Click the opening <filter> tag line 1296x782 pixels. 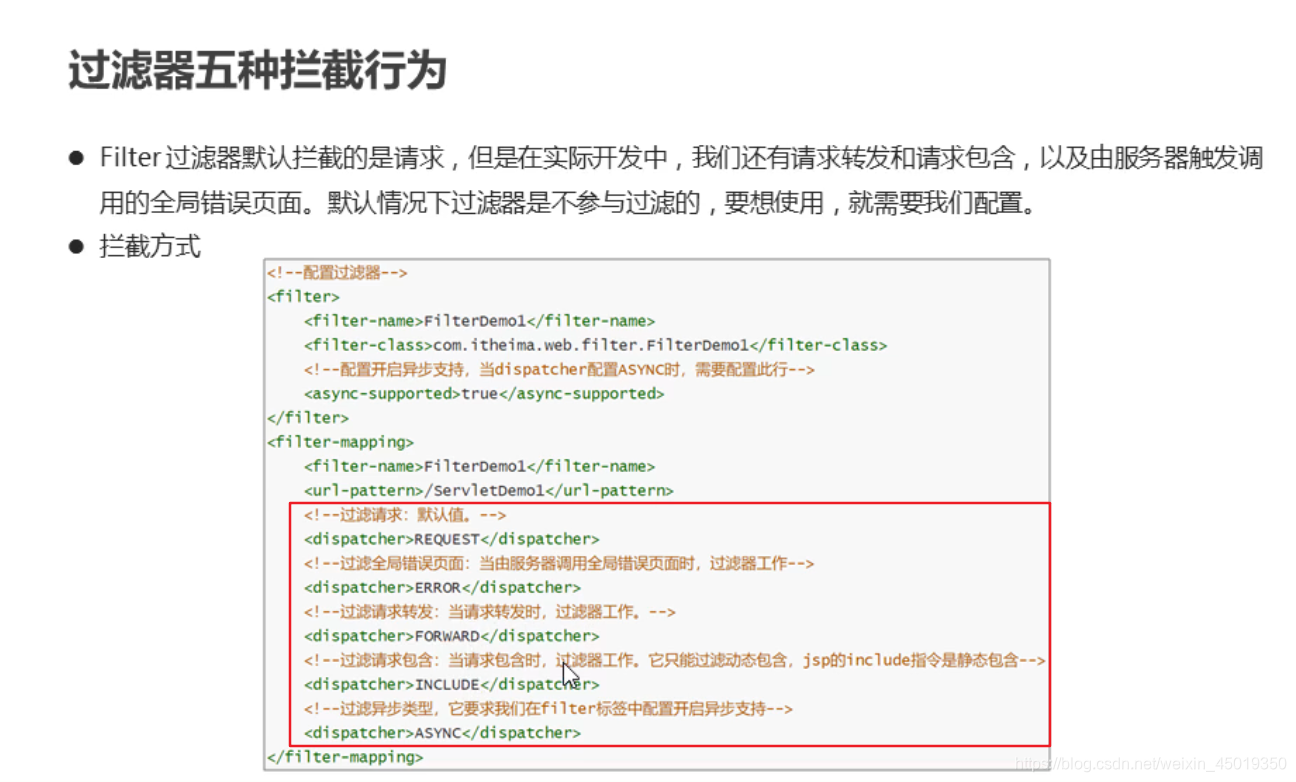303,297
